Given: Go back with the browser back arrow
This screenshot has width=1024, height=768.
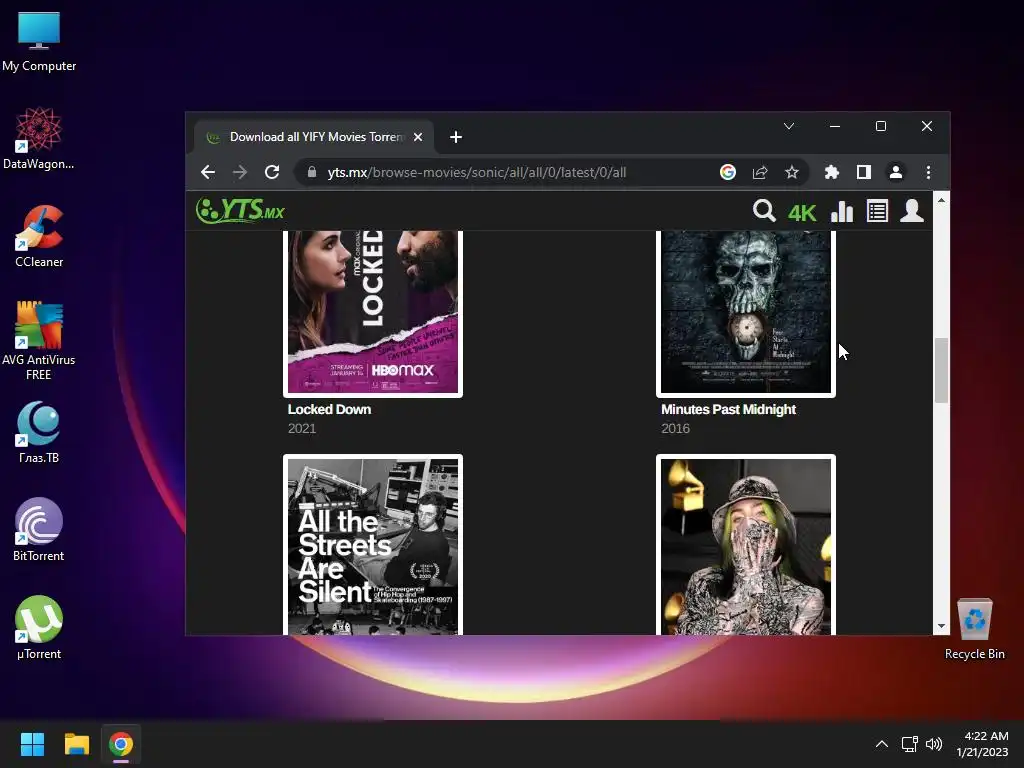Looking at the screenshot, I should tap(208, 172).
